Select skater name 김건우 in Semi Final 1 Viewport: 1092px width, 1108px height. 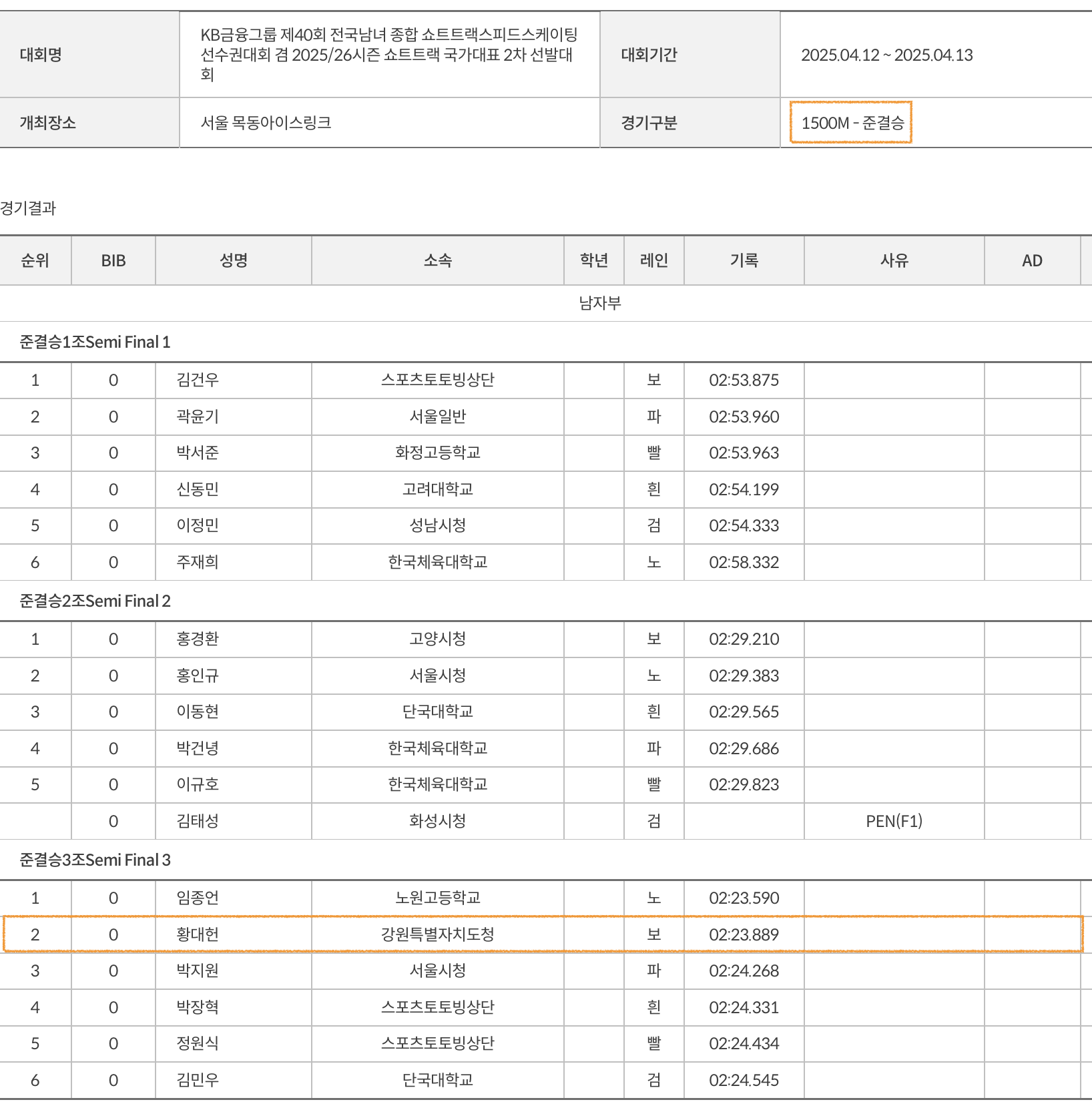(198, 380)
